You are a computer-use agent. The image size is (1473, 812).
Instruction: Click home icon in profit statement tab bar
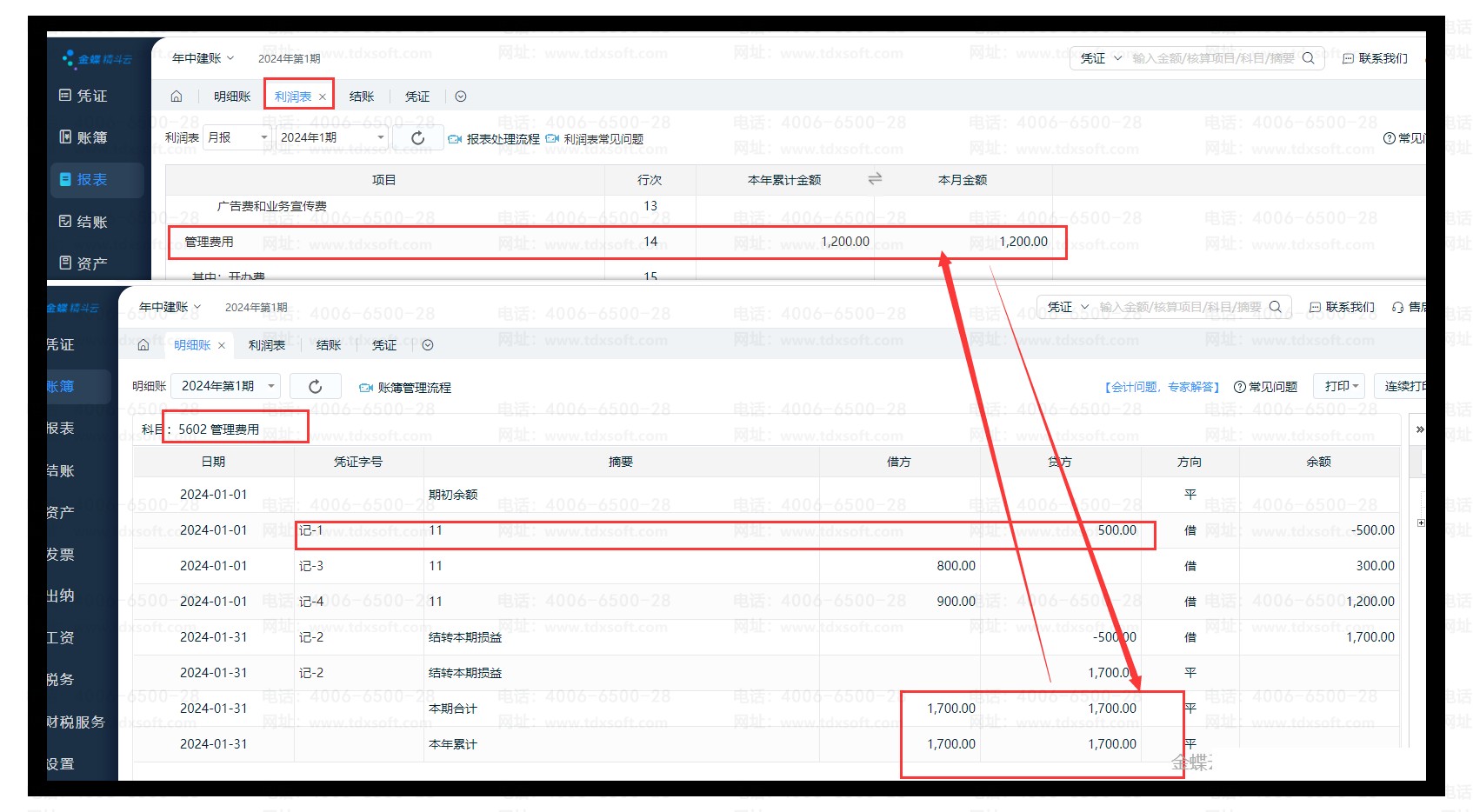(177, 97)
